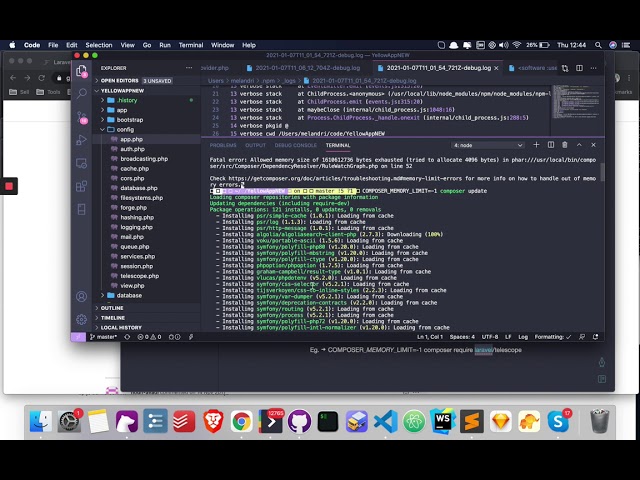Click the open changes compare icon
Screen dimensions: 640x480
pos(565,68)
